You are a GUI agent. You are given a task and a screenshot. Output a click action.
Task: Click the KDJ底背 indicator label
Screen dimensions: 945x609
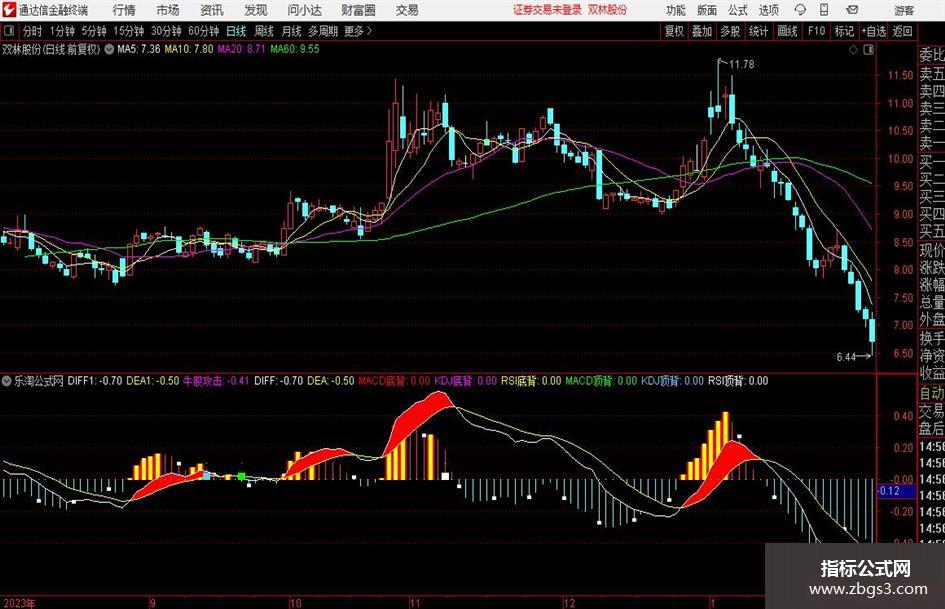(x=465, y=381)
